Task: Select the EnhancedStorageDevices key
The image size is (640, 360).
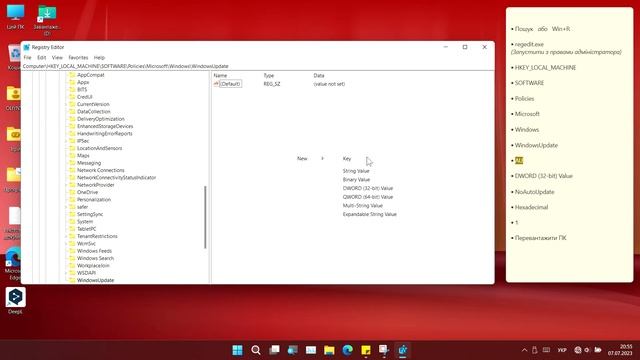Action: pos(105,126)
